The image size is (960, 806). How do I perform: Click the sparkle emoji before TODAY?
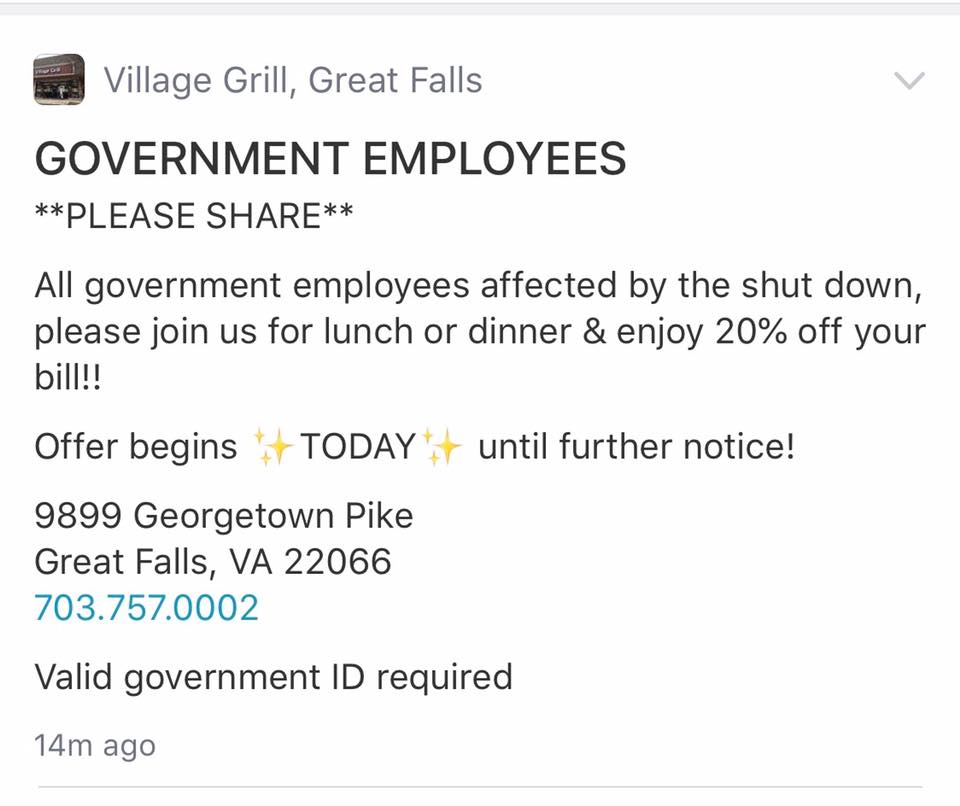tap(271, 446)
